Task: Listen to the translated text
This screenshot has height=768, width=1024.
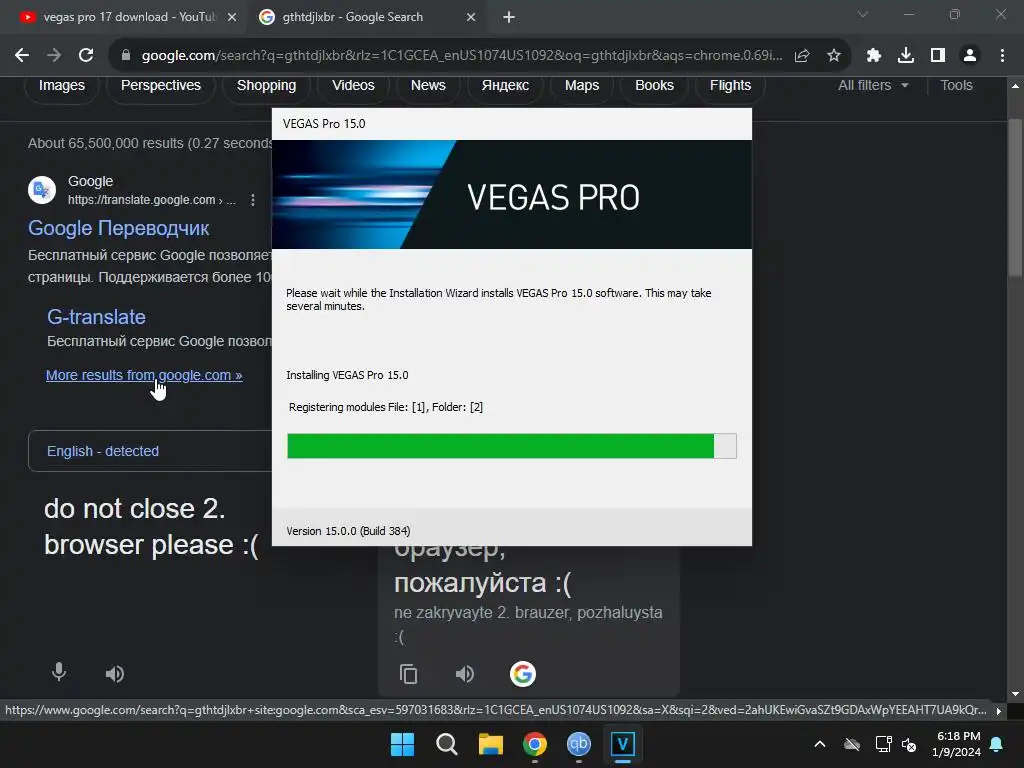Action: tap(465, 674)
